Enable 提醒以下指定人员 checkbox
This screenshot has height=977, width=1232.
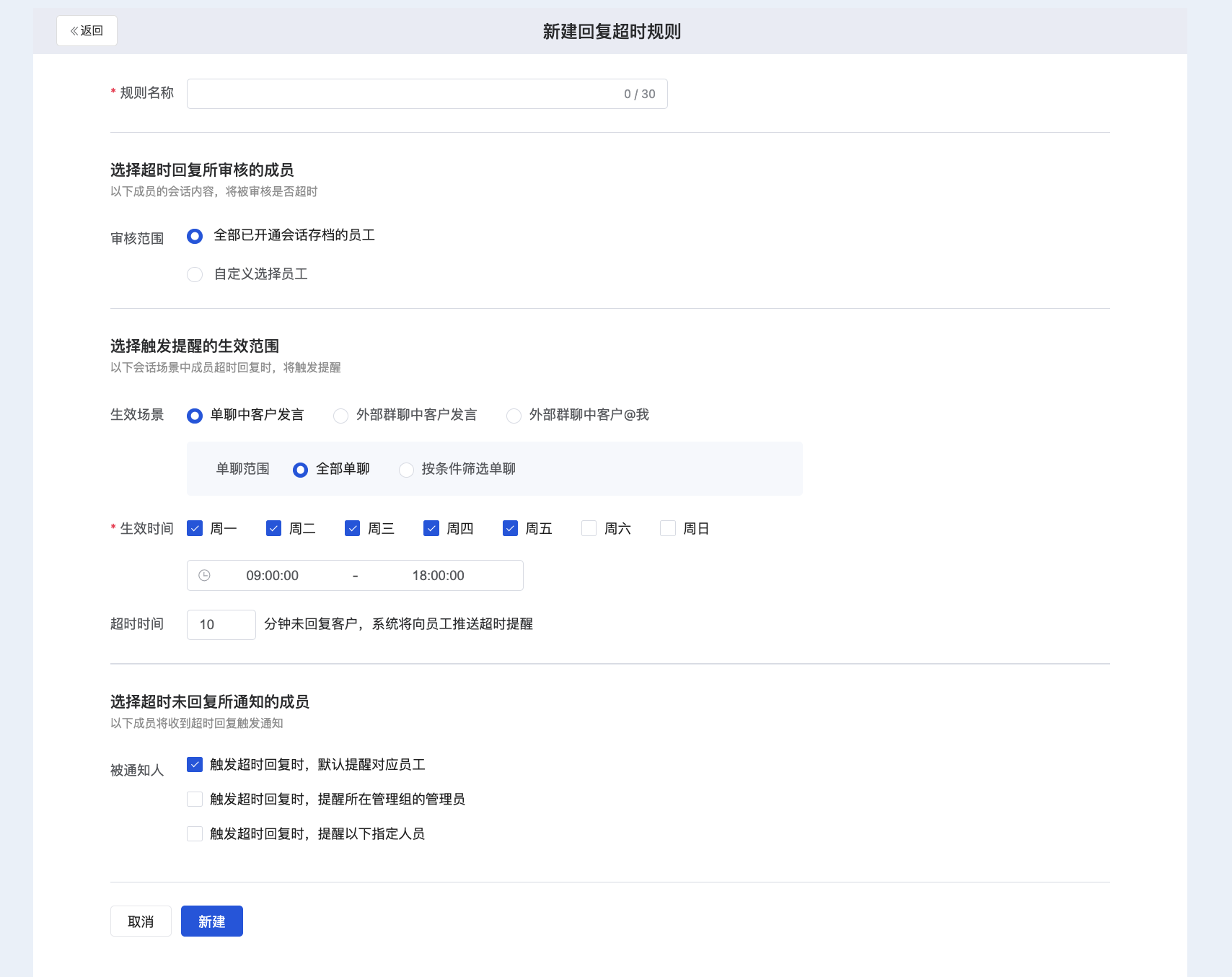click(x=195, y=833)
